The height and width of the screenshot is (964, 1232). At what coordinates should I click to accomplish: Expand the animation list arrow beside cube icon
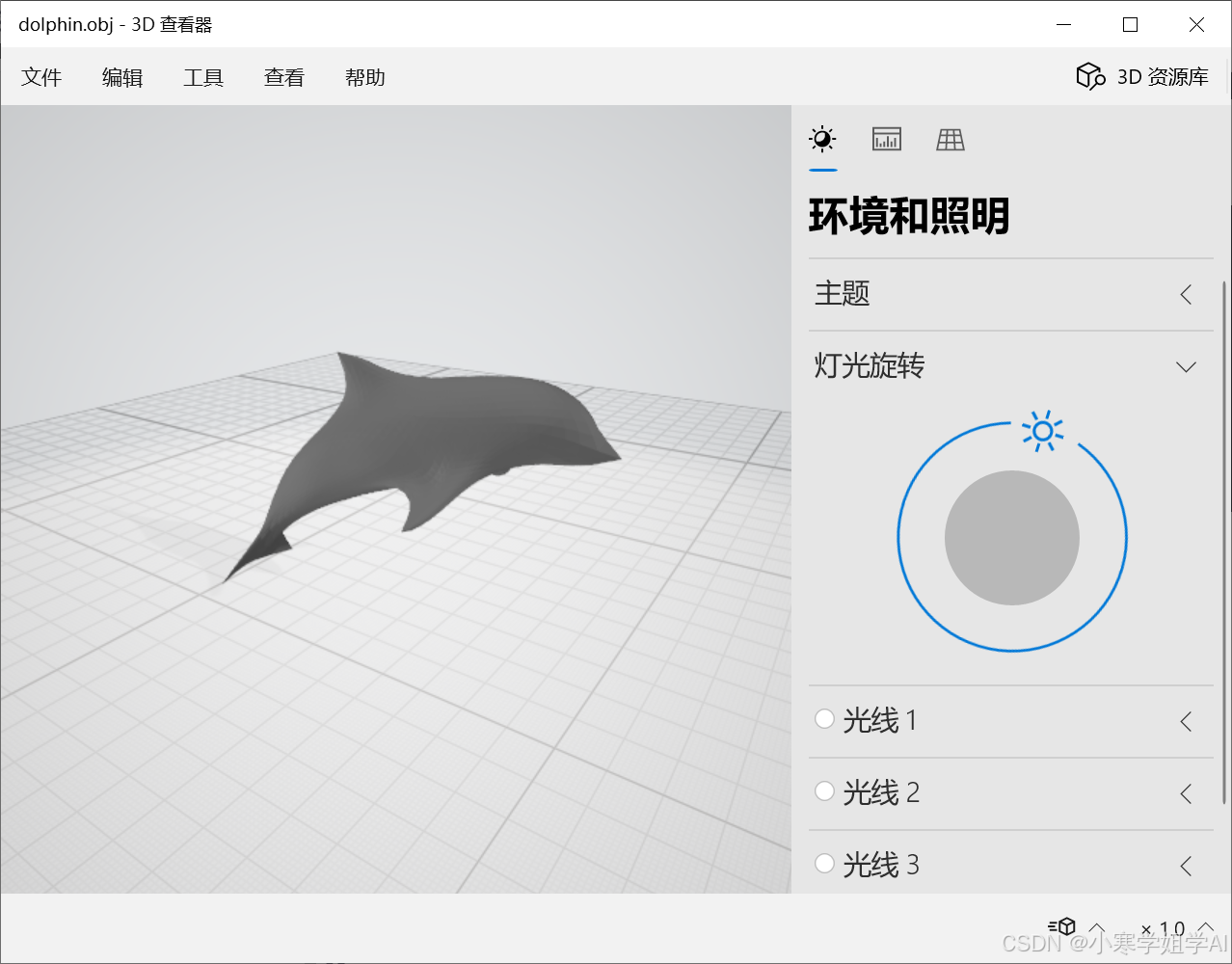pyautogui.click(x=1097, y=927)
